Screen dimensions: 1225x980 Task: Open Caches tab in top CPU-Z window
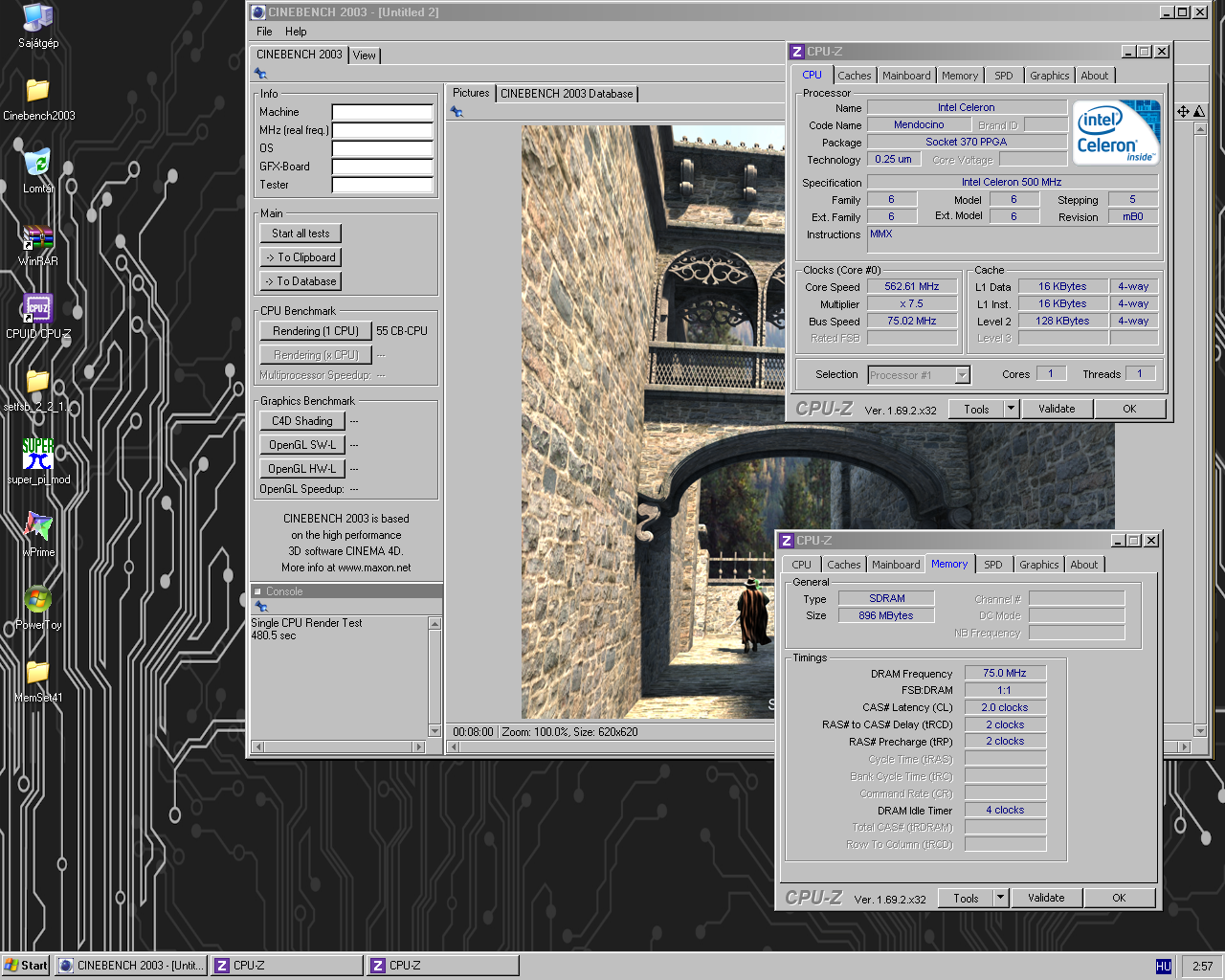855,76
